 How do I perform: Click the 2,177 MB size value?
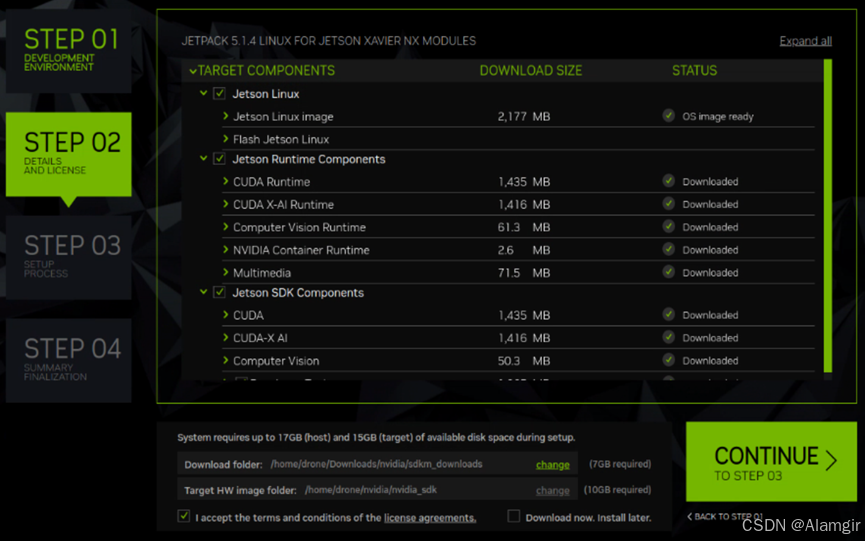524,116
